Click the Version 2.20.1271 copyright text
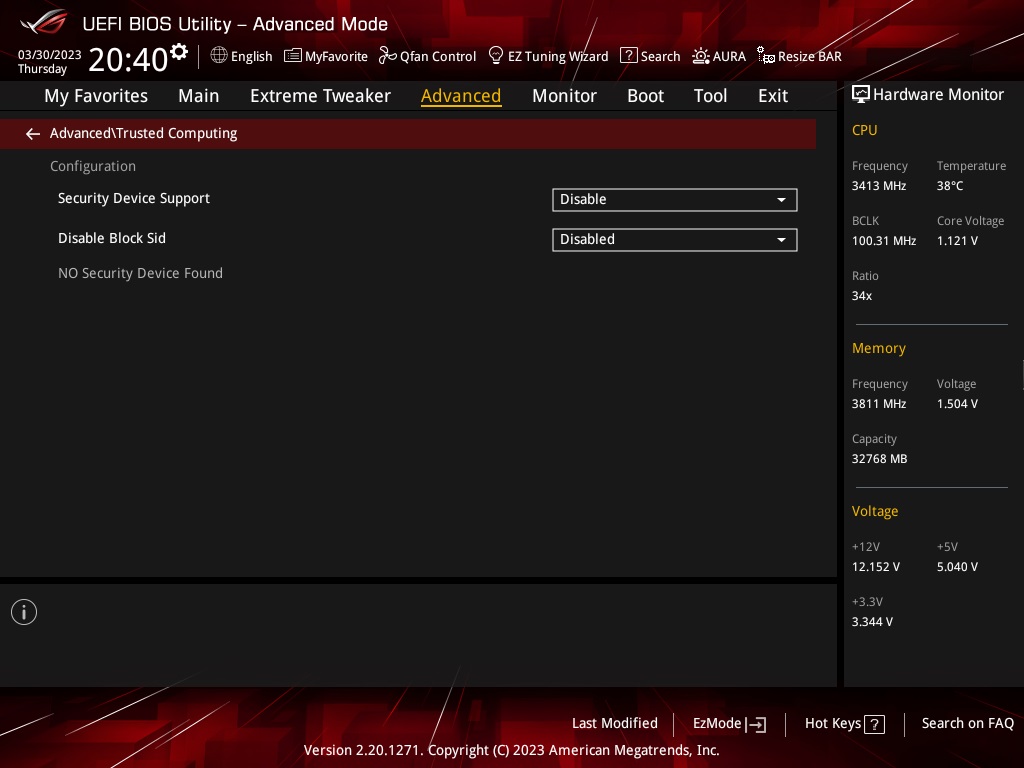 511,750
